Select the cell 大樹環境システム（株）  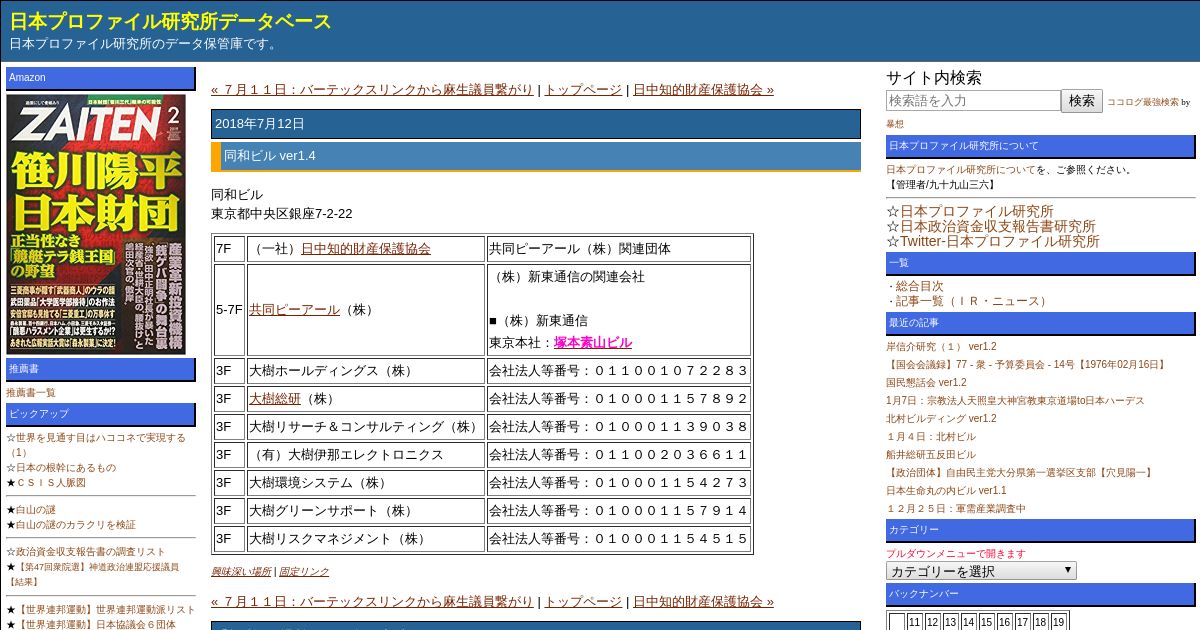coord(366,483)
